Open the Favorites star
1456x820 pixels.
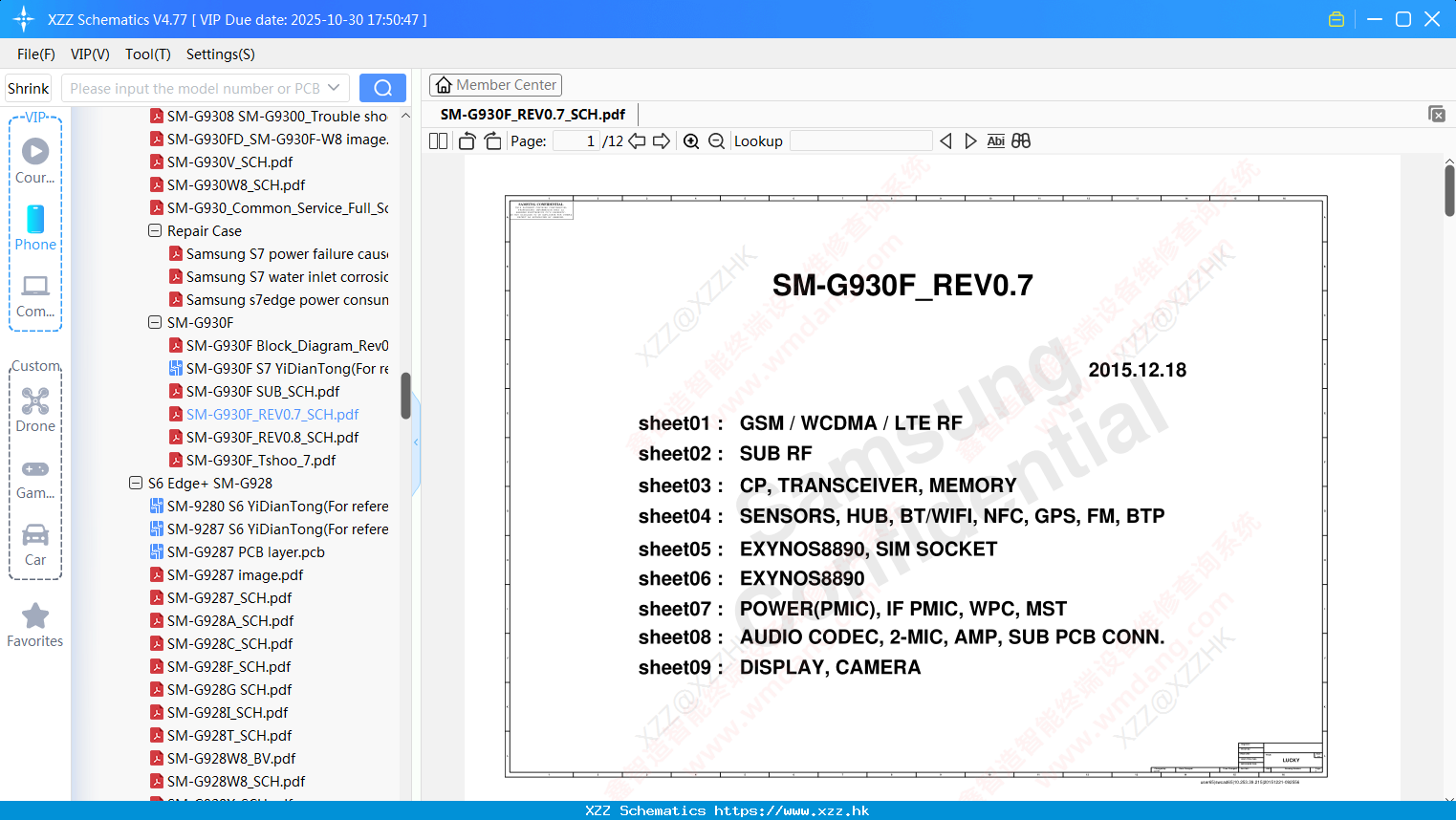tap(35, 625)
